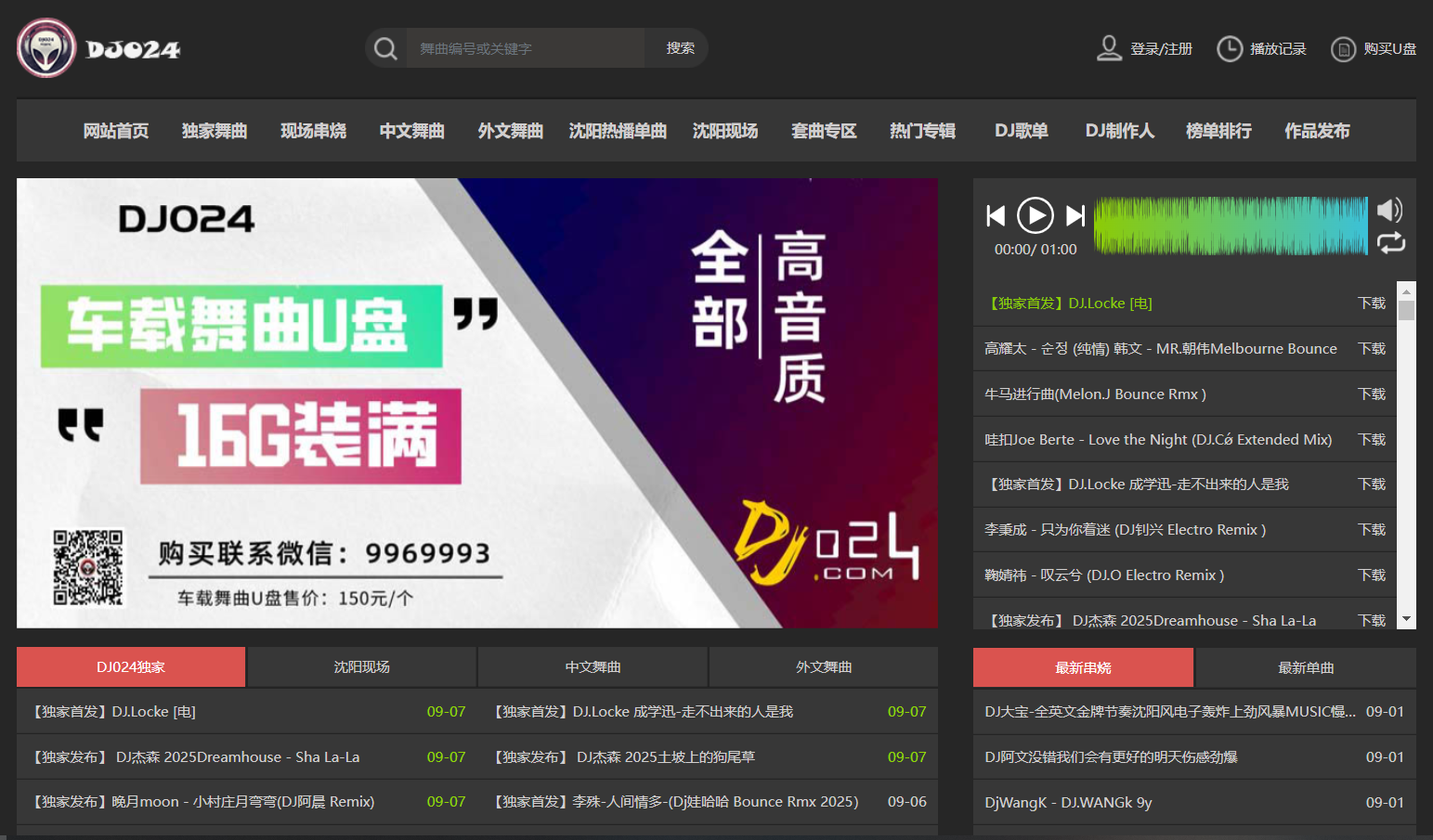The width and height of the screenshot is (1433, 840).
Task: Open list entry DjWangK - DJ.WANGk 9y
Action: coord(1068,803)
